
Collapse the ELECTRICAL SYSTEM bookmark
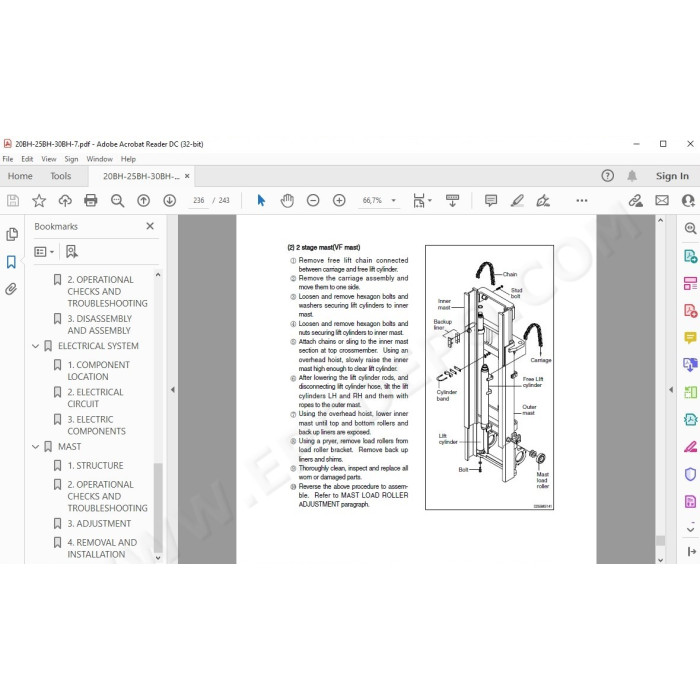point(36,346)
